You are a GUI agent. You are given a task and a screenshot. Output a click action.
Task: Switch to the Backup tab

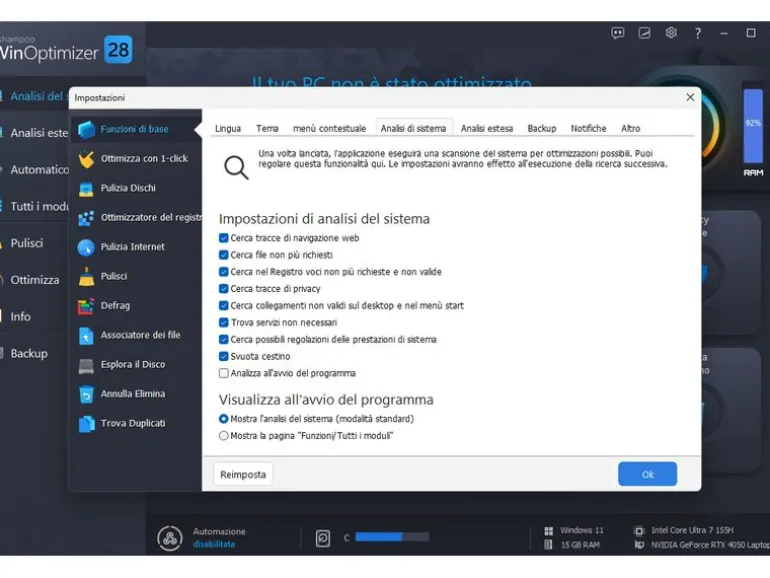(542, 129)
